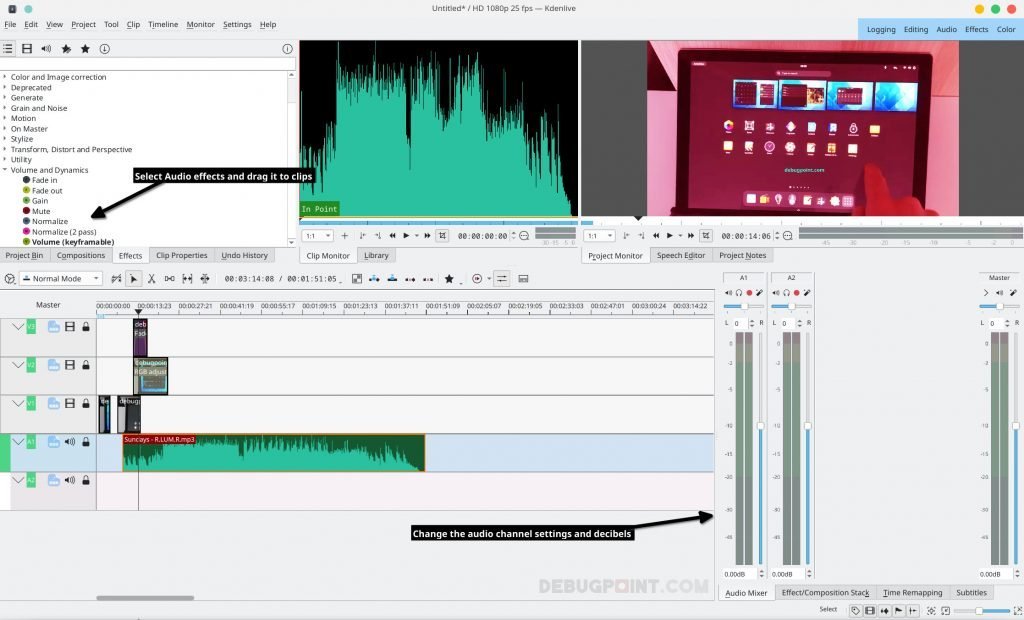
Task: Collapse track V3 chevron
Action: (18, 327)
